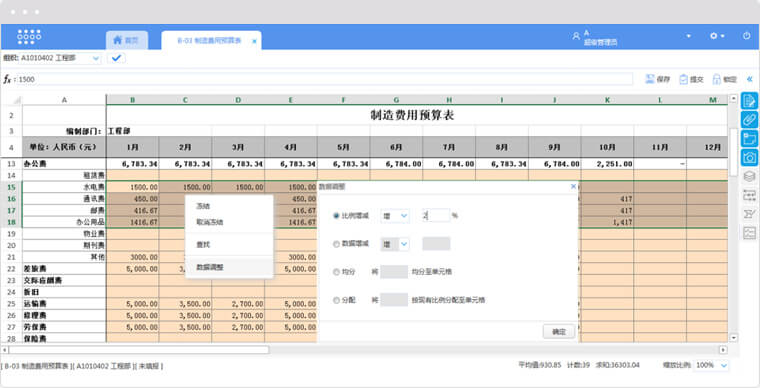Close the 数据调整 dialog
The image size is (760, 388).
coord(573,186)
